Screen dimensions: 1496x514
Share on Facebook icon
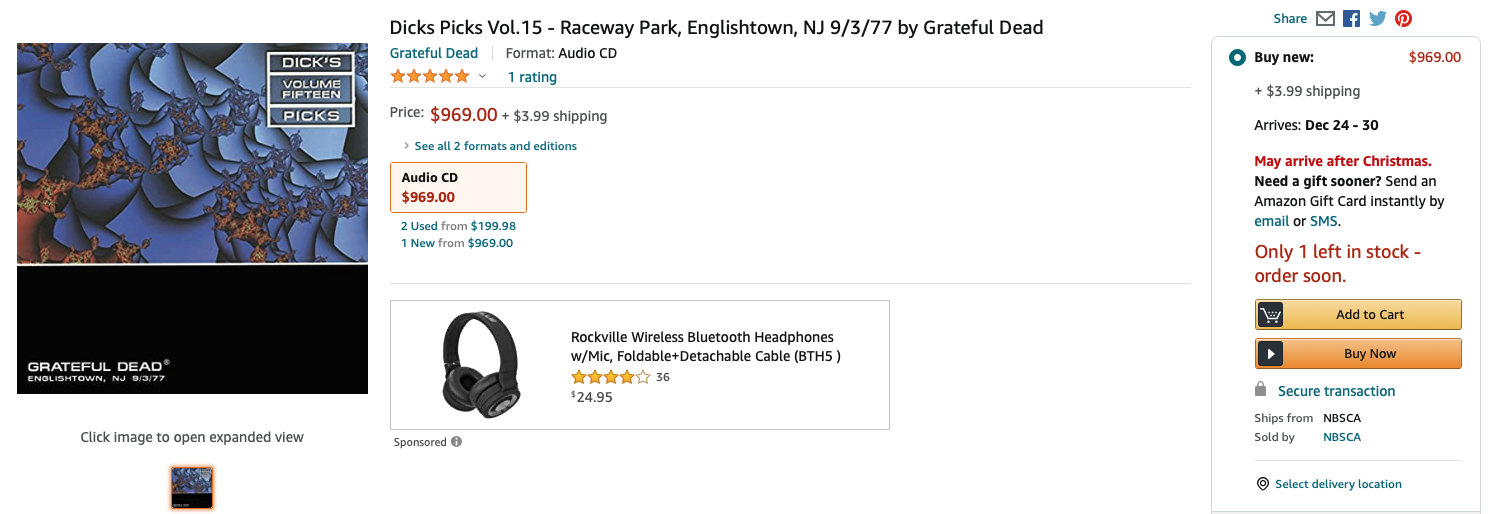1352,19
